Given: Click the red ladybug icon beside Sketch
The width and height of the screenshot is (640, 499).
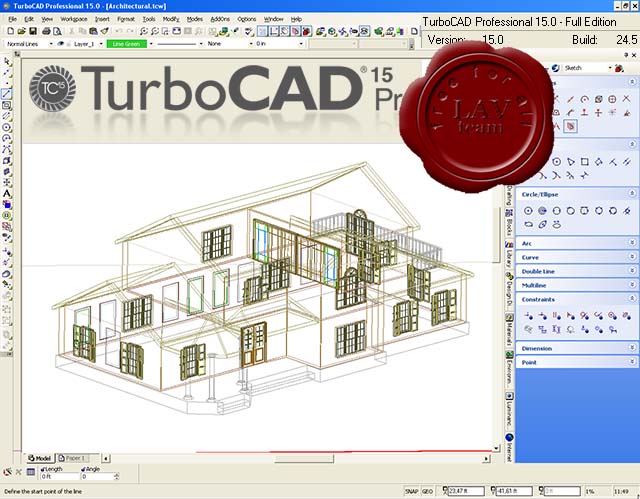Looking at the screenshot, I should [619, 68].
